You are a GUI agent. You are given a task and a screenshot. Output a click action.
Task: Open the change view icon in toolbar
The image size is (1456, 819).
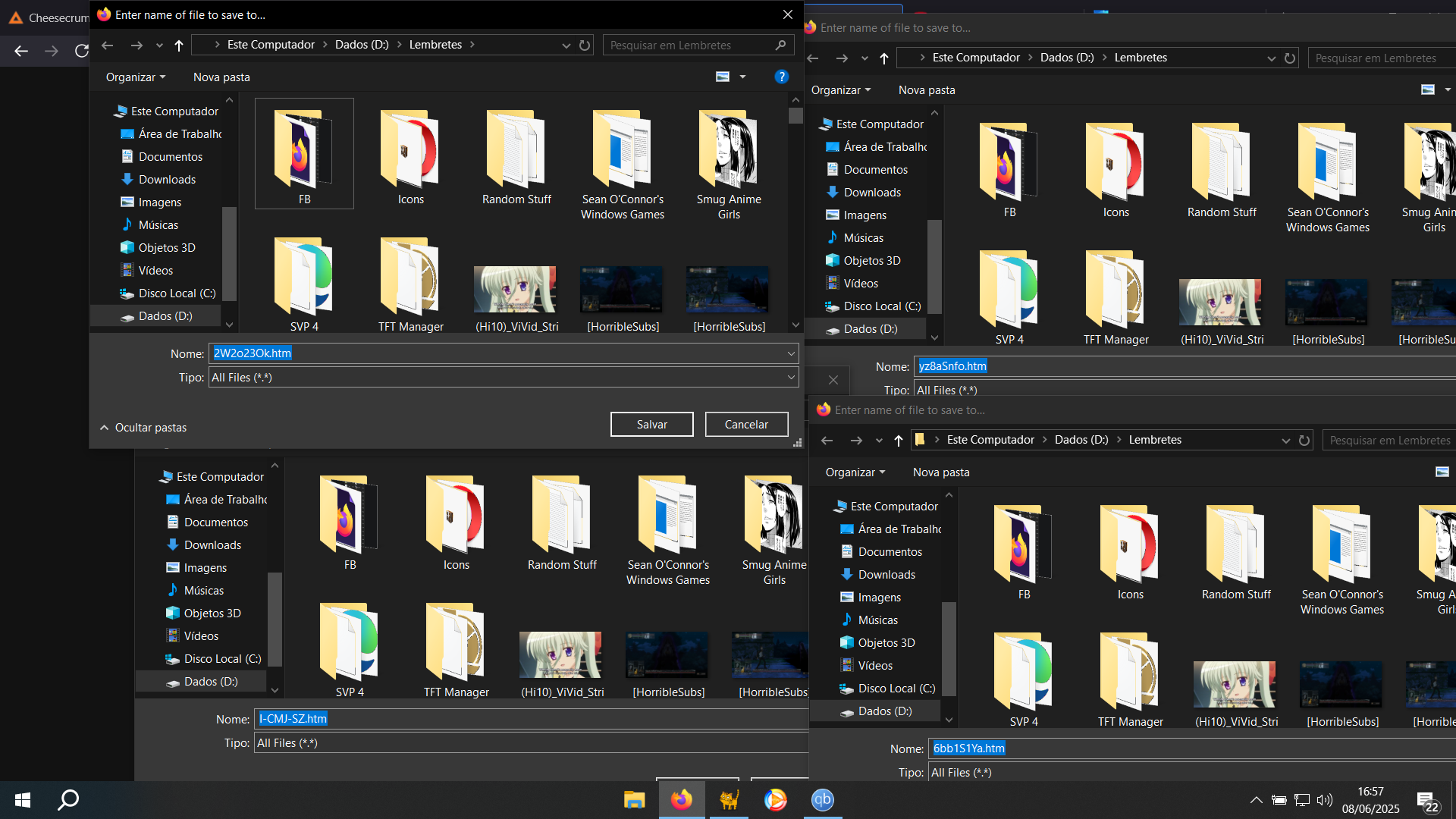[x=723, y=77]
